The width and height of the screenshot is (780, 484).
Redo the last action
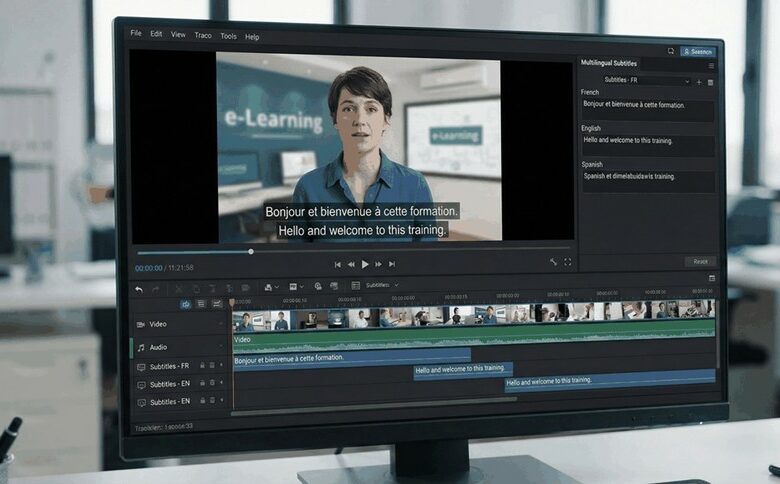pyautogui.click(x=156, y=290)
